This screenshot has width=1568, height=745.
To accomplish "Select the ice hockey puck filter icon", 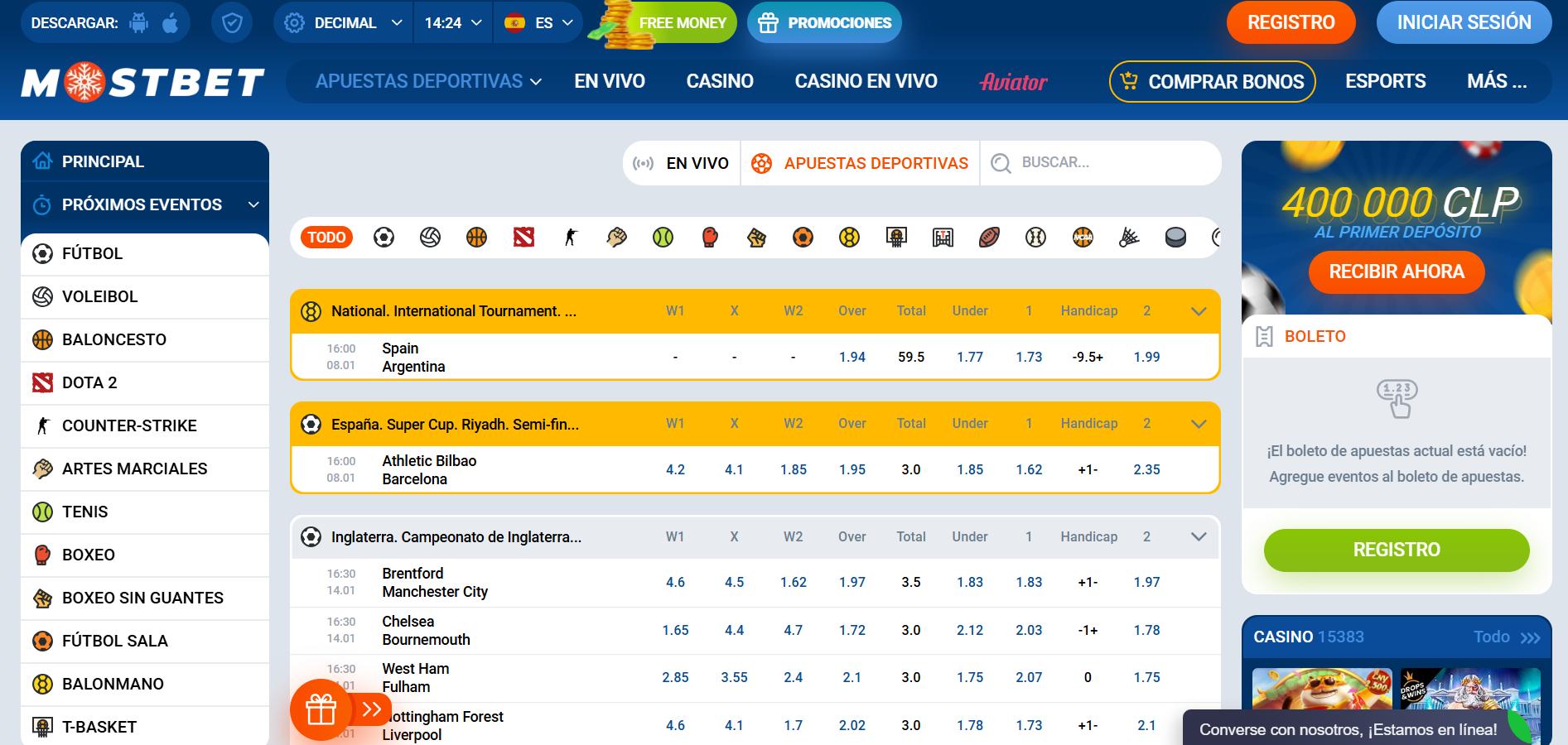I will [x=1175, y=238].
